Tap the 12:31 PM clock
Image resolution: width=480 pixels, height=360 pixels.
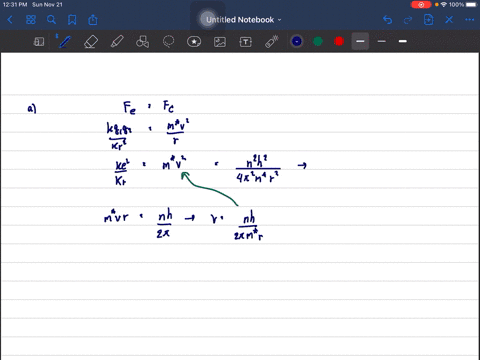(15, 5)
